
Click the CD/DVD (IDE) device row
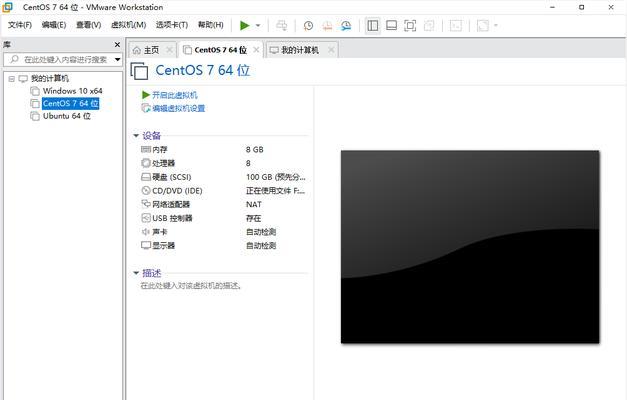point(224,191)
